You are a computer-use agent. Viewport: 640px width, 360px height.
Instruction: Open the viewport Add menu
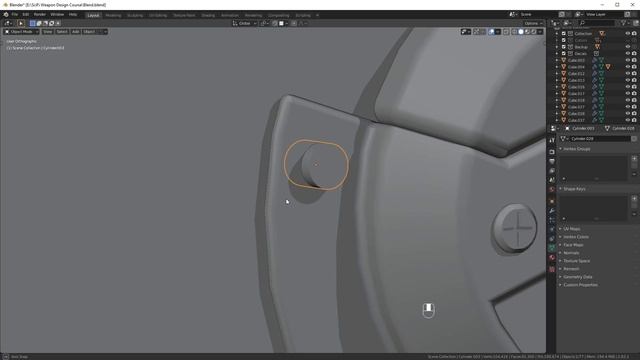(76, 31)
